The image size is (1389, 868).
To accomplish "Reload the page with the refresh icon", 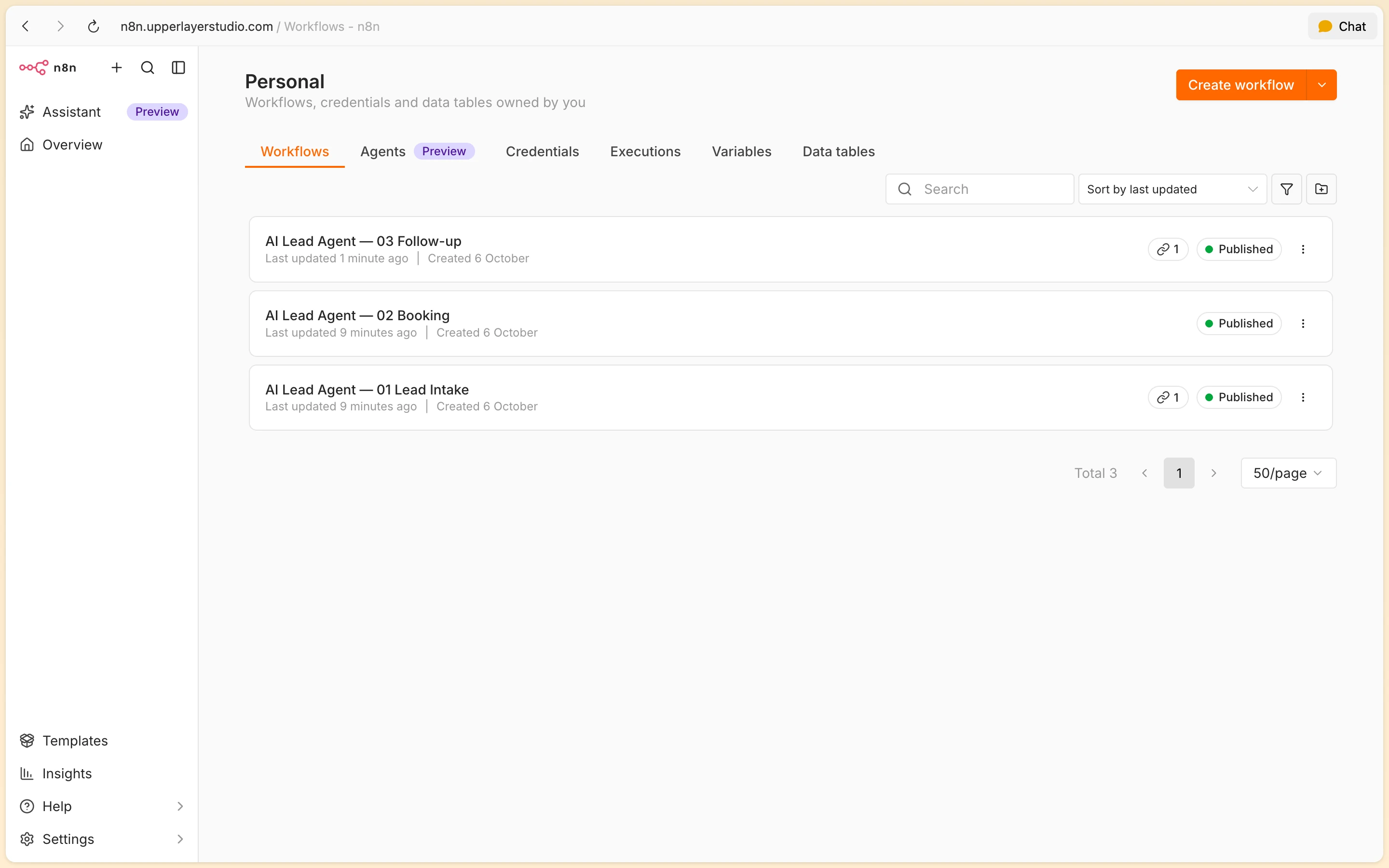I will point(94,27).
